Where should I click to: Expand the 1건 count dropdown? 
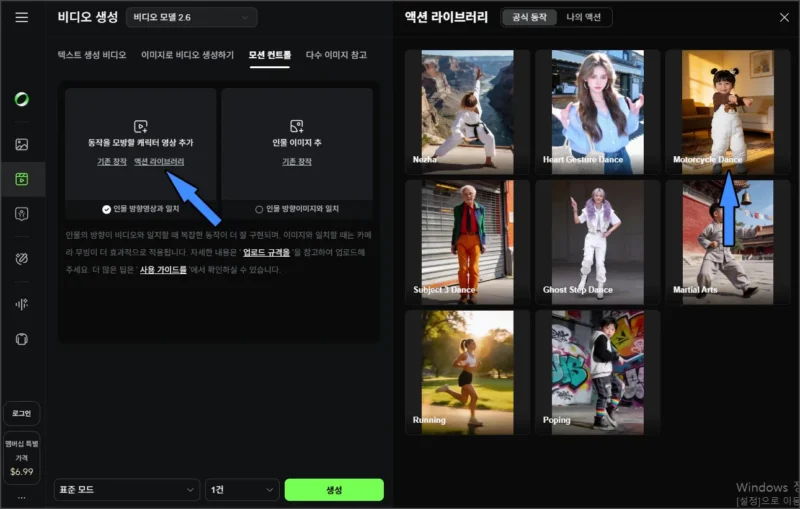click(x=241, y=490)
